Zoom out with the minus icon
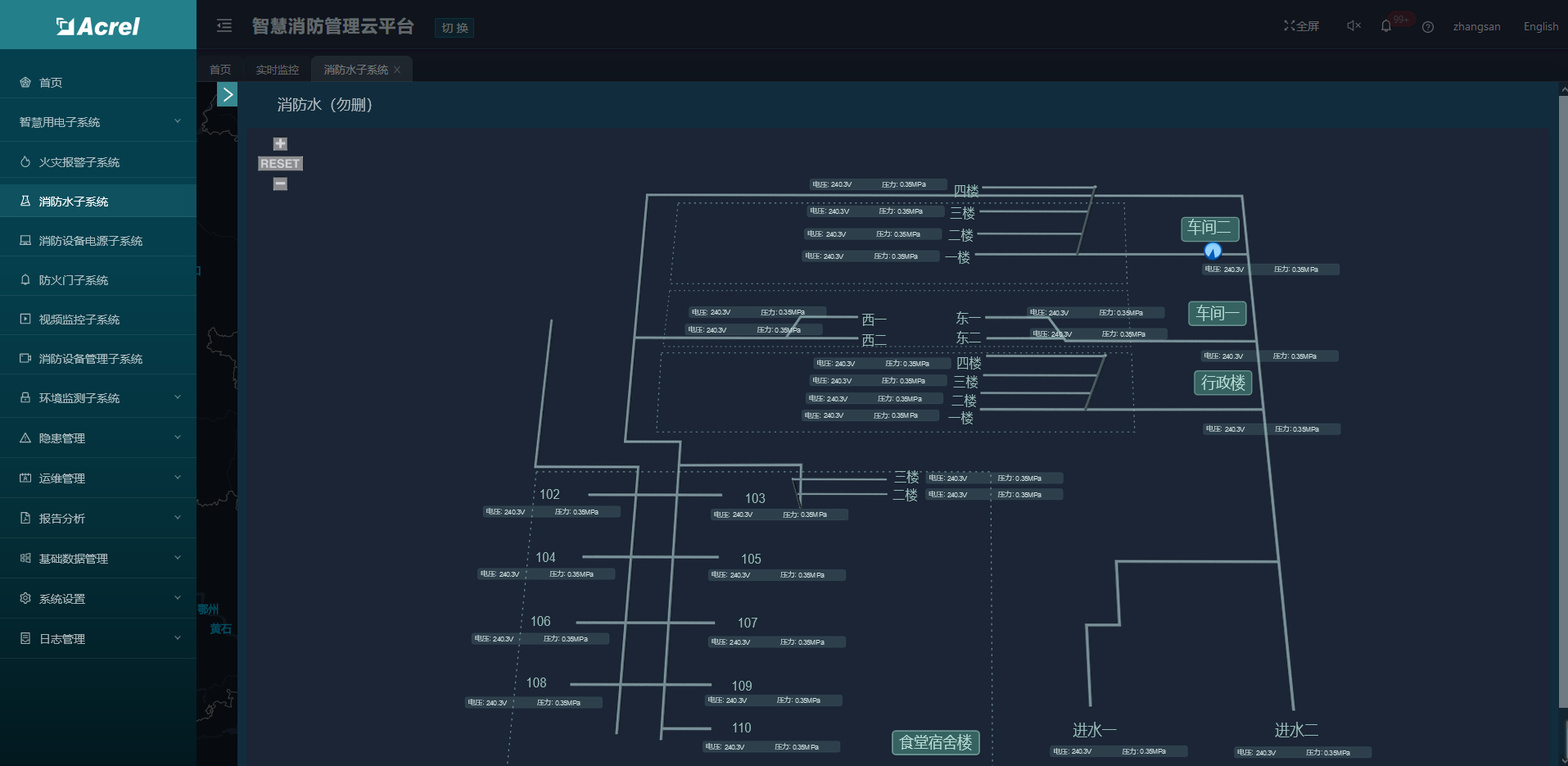This screenshot has width=1568, height=766. pos(280,184)
